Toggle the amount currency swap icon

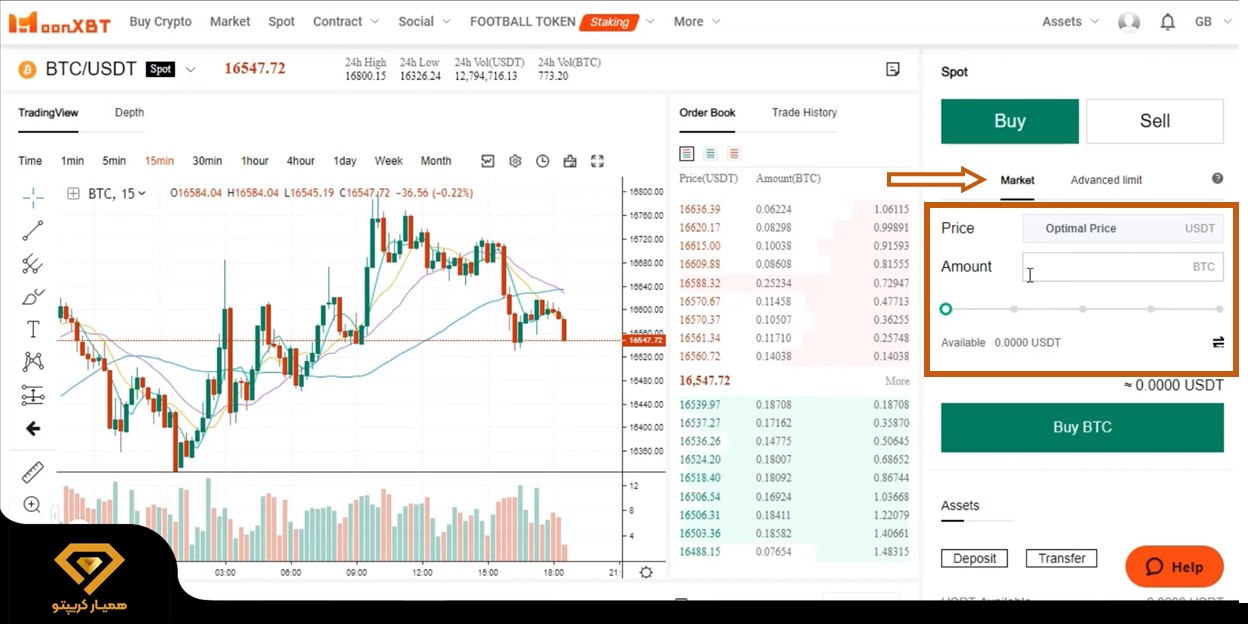pos(1218,343)
